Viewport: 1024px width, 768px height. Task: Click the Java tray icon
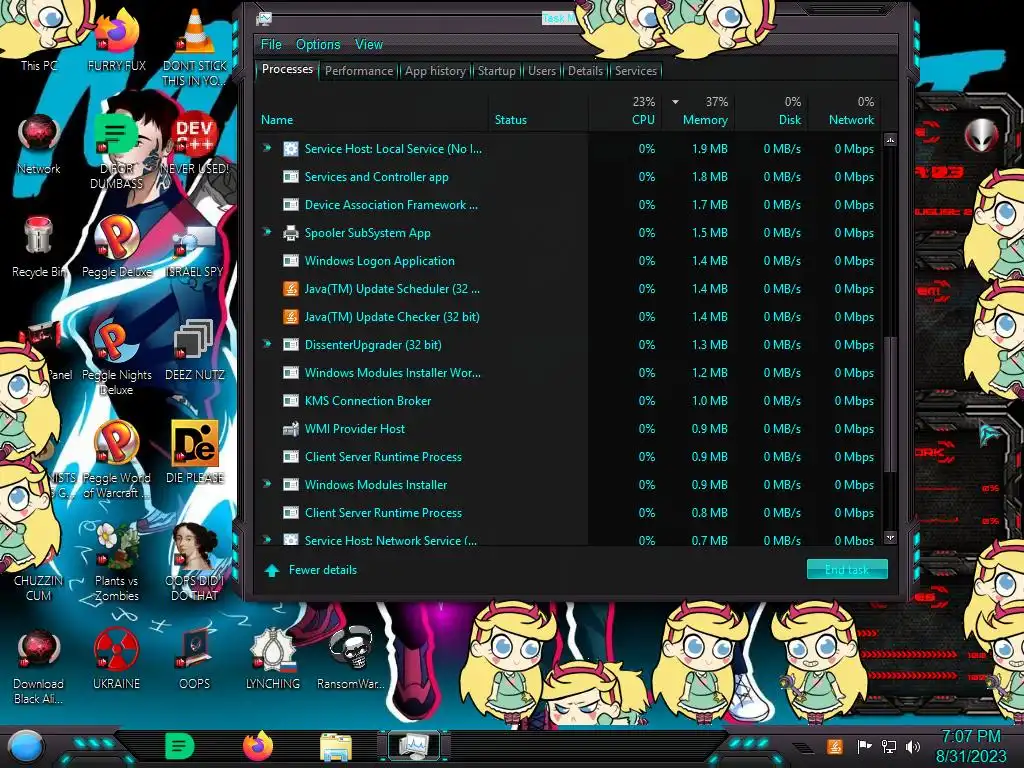[834, 746]
